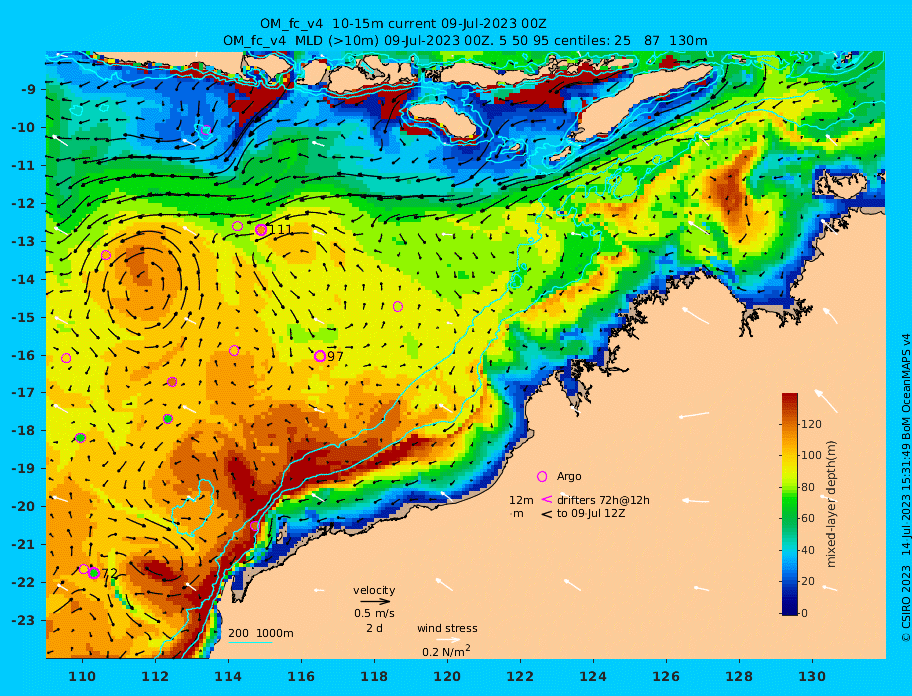The image size is (912, 696).
Task: Click the 'mixed-layer depth(m)' colorbar label
Action: [831, 503]
